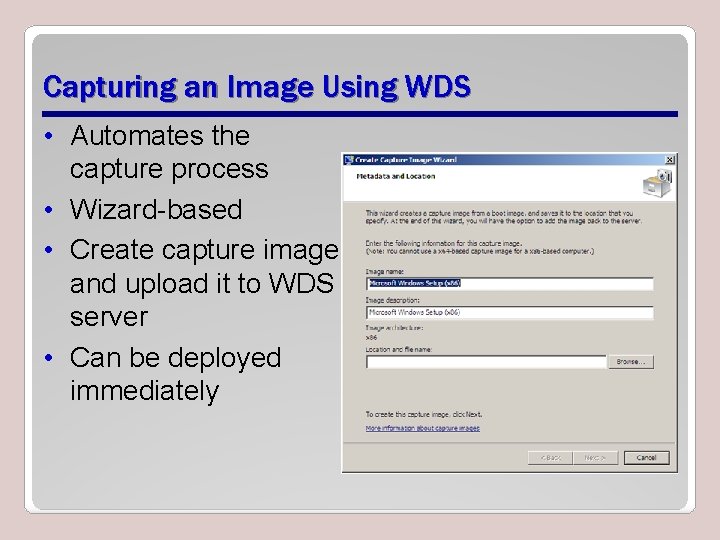Click the Metadata and Location heading
This screenshot has height=540, width=720.
point(396,176)
